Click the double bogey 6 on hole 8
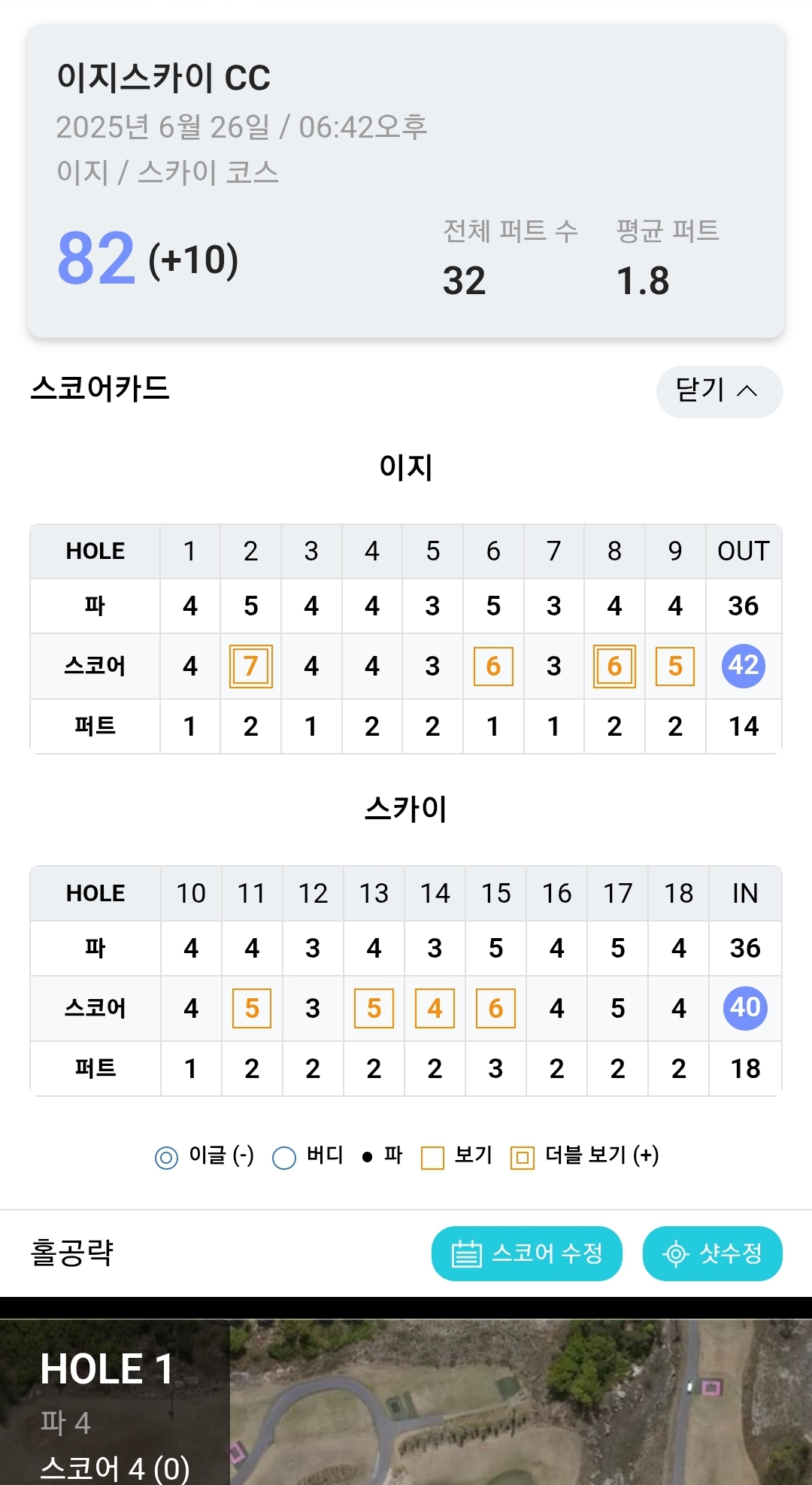812x1485 pixels. (x=614, y=667)
